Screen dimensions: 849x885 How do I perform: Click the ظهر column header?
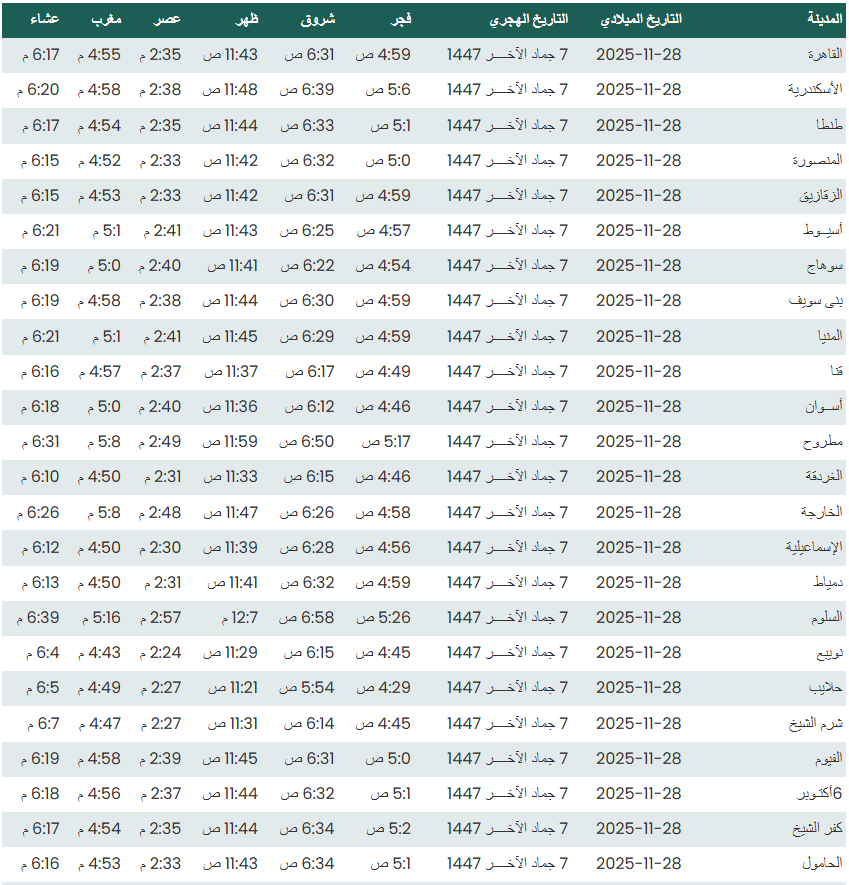[245, 20]
